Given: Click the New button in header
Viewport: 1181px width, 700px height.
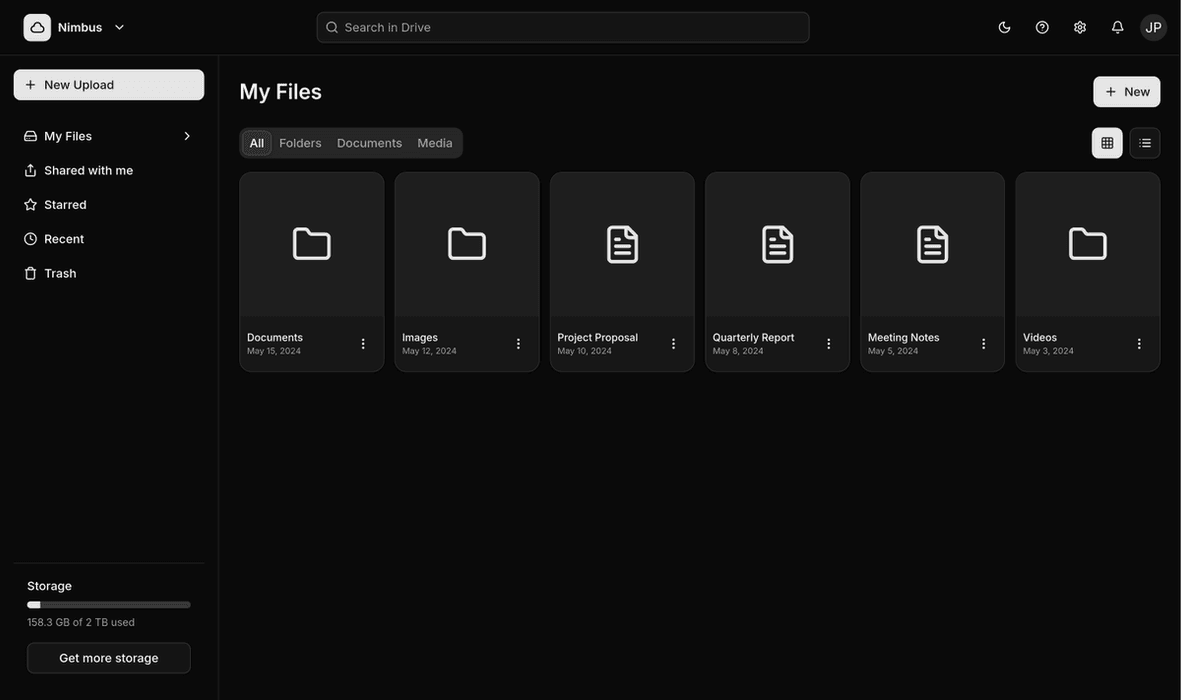Looking at the screenshot, I should (1126, 91).
